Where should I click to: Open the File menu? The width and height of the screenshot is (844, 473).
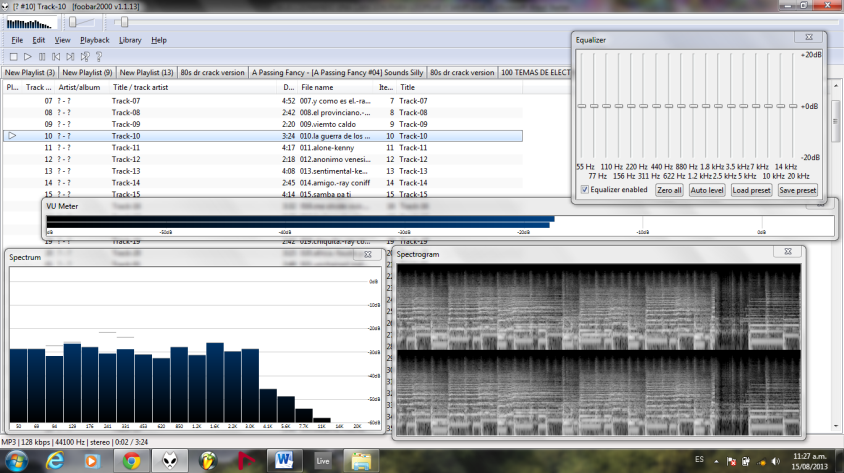tap(17, 40)
